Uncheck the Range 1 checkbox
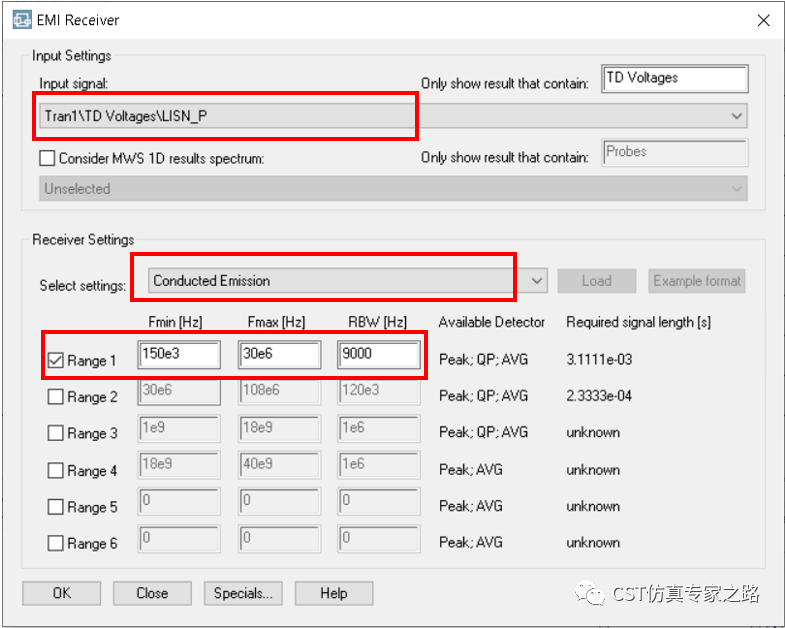The image size is (785, 628). point(56,360)
